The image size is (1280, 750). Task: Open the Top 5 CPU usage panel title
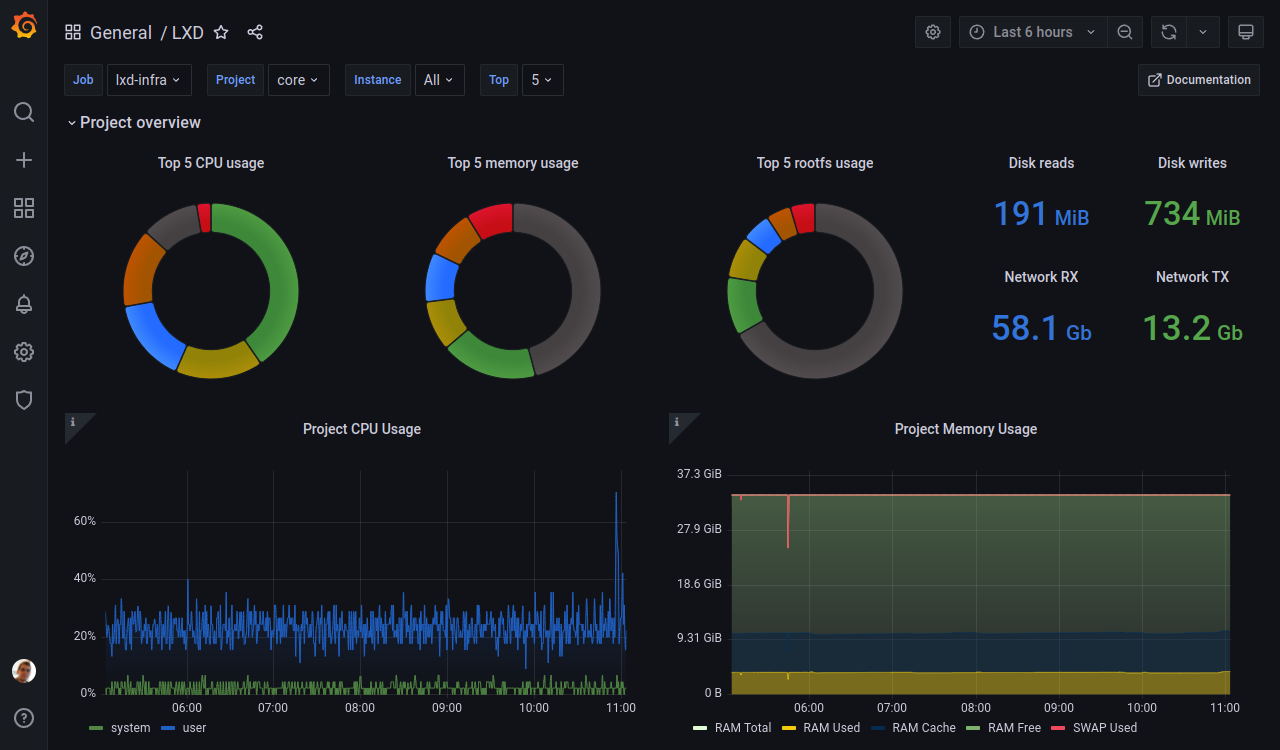point(211,163)
